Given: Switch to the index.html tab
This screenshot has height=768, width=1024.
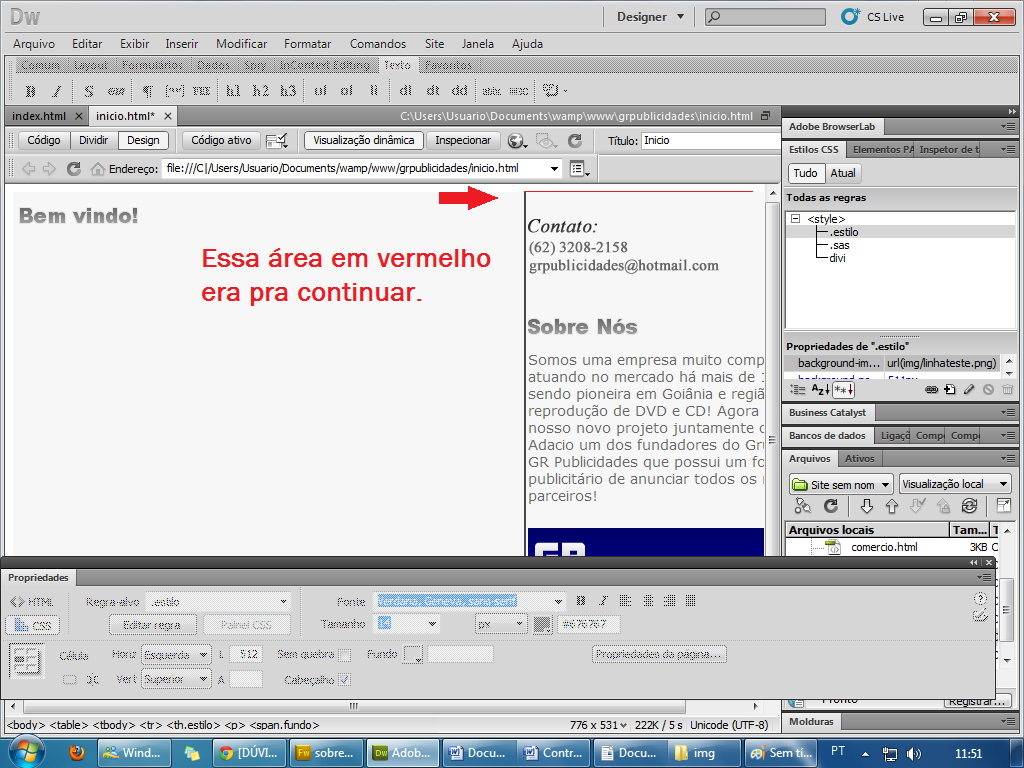Looking at the screenshot, I should (x=38, y=115).
